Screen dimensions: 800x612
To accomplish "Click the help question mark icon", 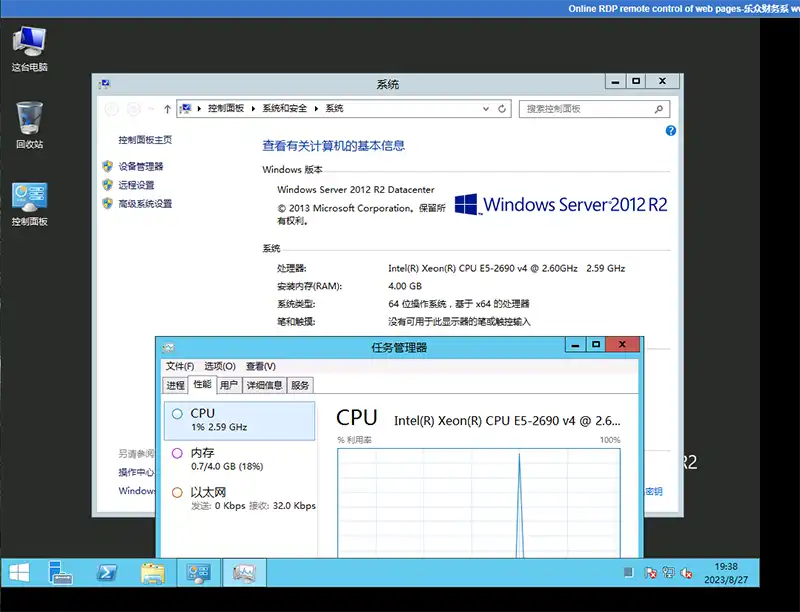I will pyautogui.click(x=670, y=131).
